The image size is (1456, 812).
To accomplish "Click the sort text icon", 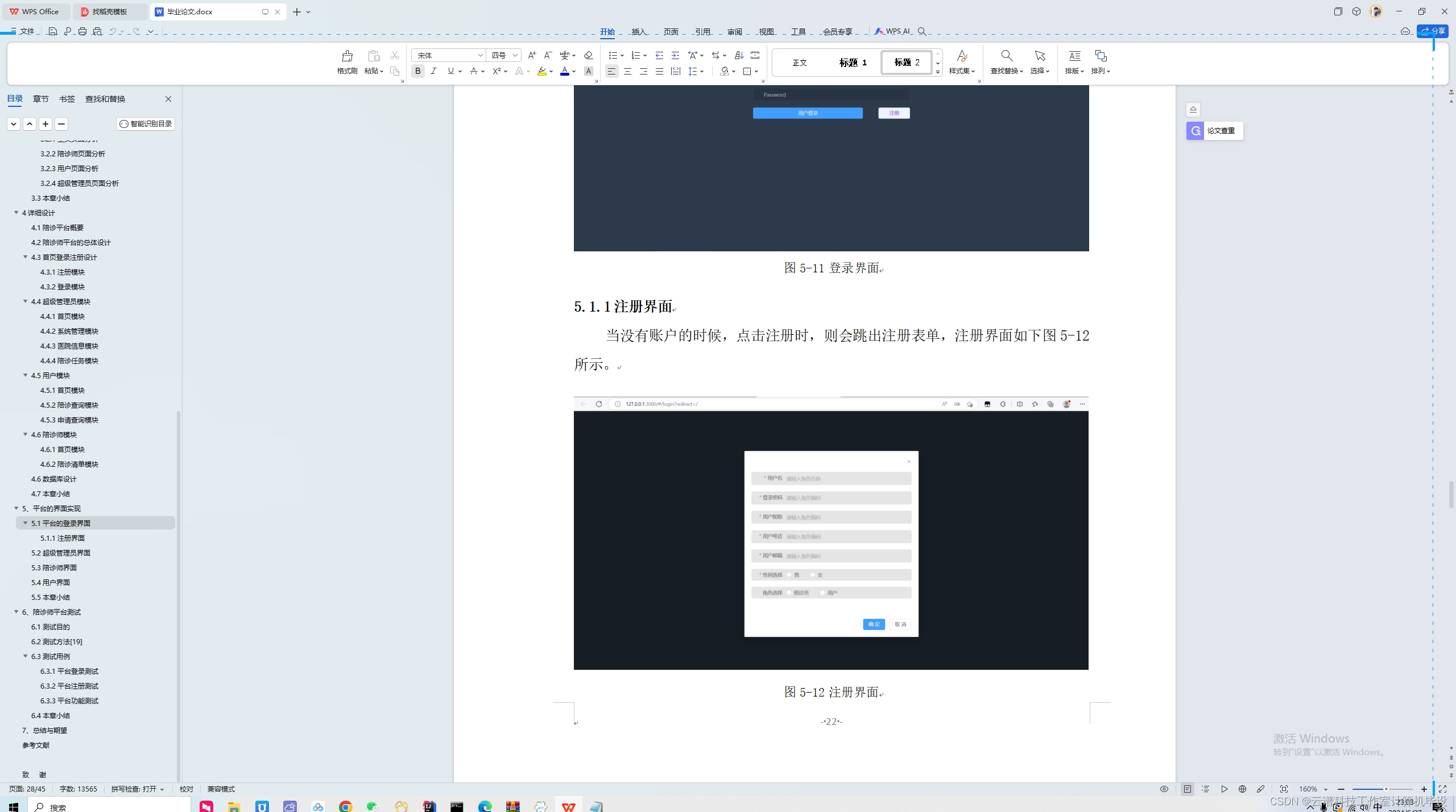I will tap(739, 55).
